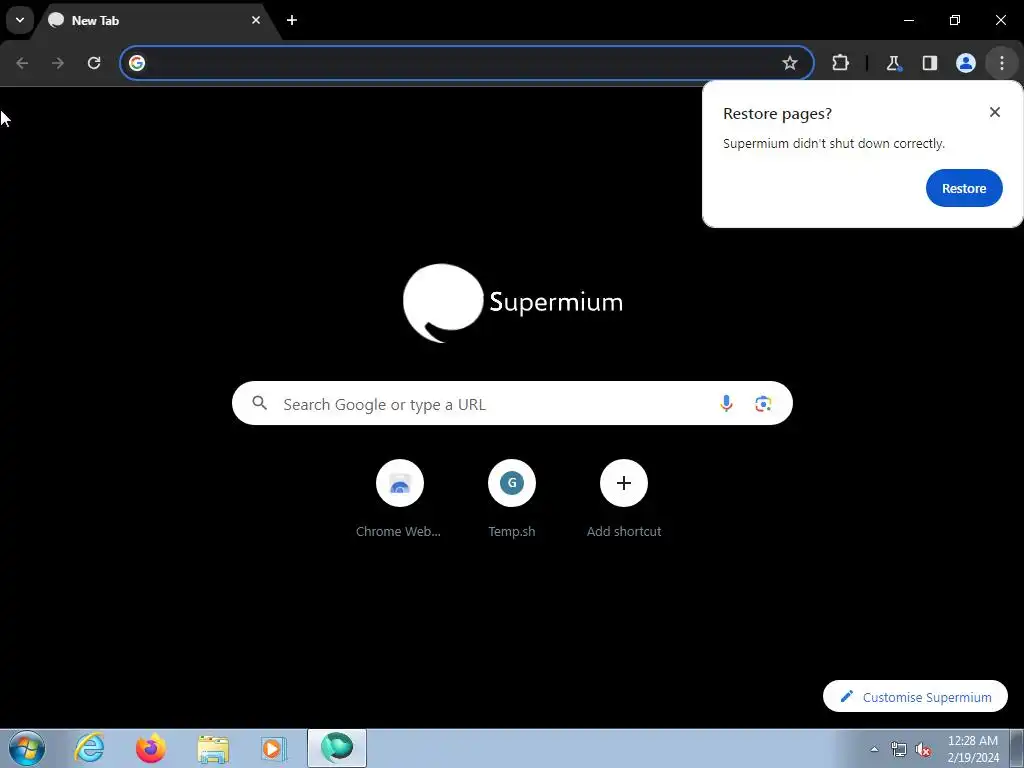1024x768 pixels.
Task: Open the three-dot Supermium menu
Action: [1002, 63]
